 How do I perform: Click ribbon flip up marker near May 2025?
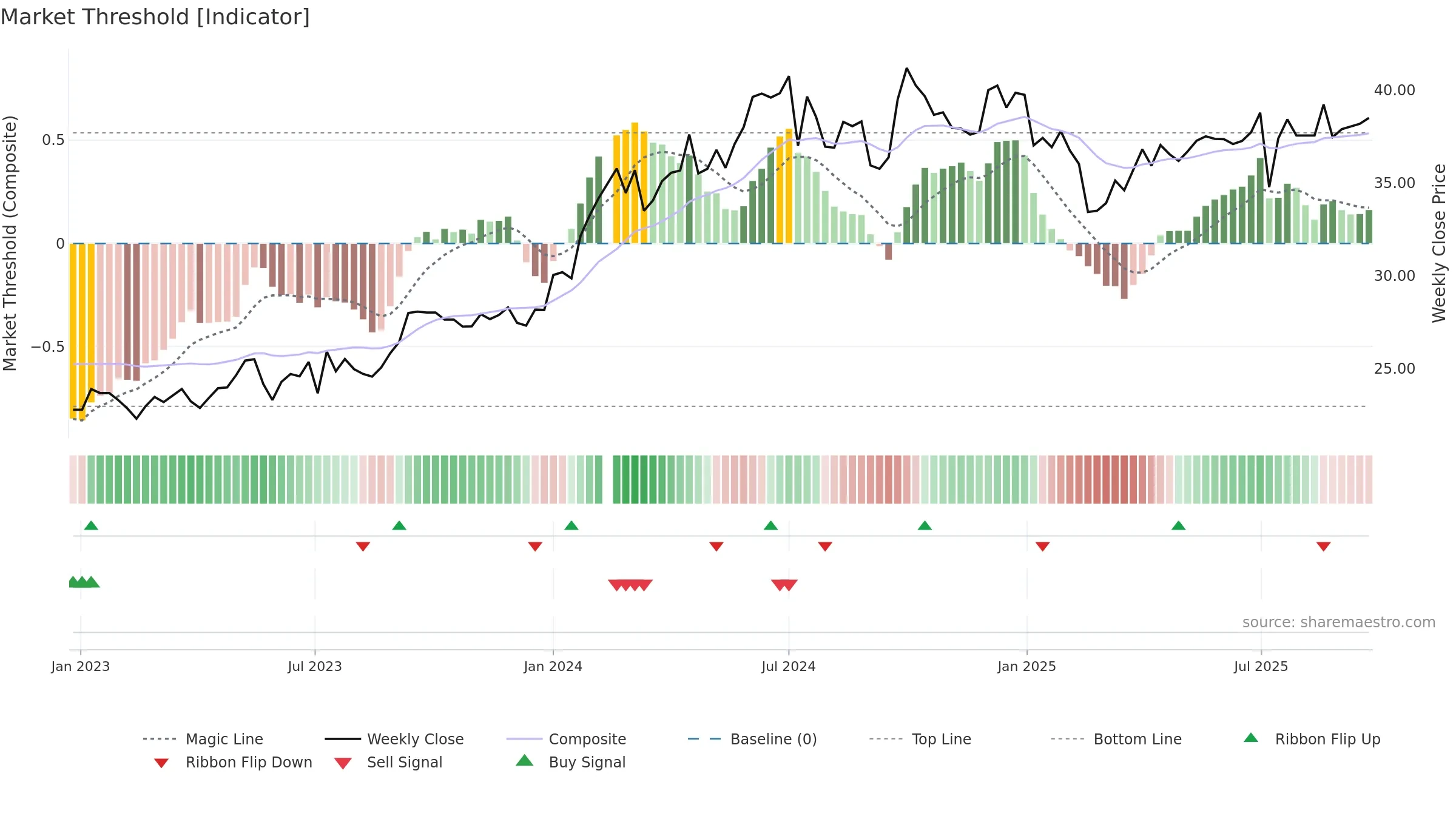(1178, 525)
